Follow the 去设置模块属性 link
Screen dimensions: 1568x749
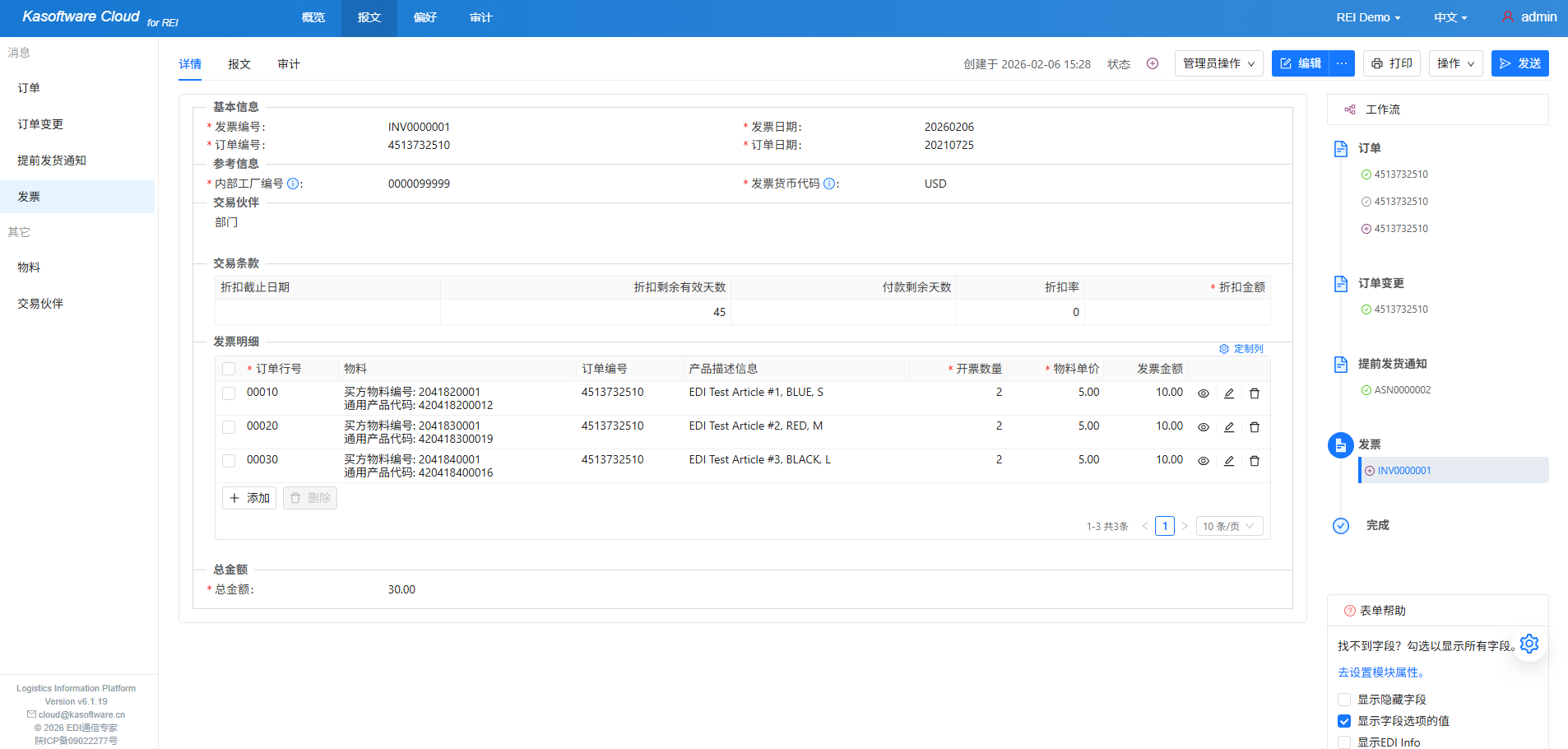tap(1380, 672)
